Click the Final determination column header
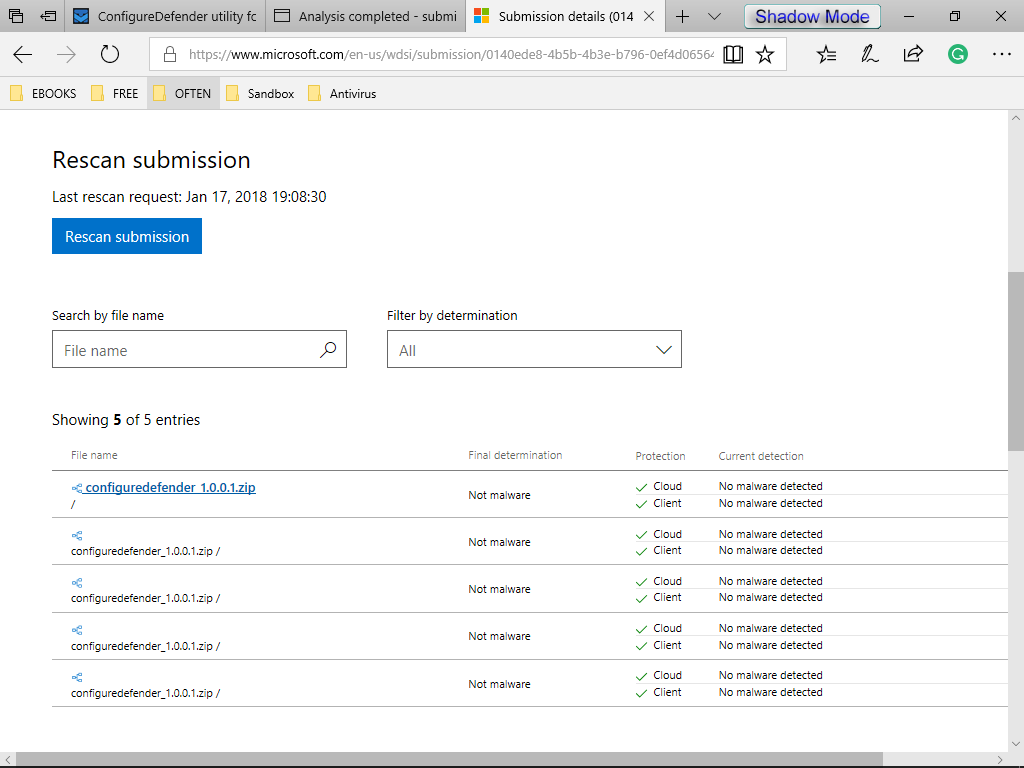The image size is (1024, 768). (515, 455)
